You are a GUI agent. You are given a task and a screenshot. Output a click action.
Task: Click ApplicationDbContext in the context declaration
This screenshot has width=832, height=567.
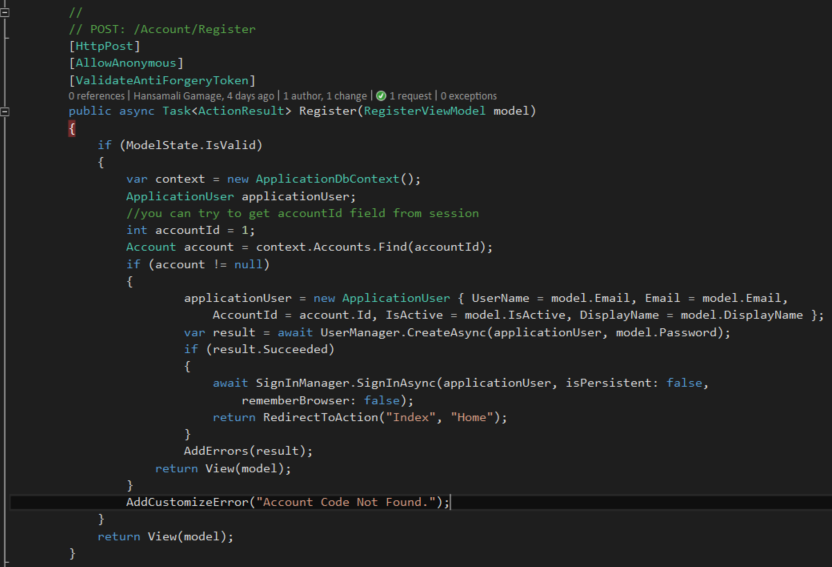click(x=327, y=179)
